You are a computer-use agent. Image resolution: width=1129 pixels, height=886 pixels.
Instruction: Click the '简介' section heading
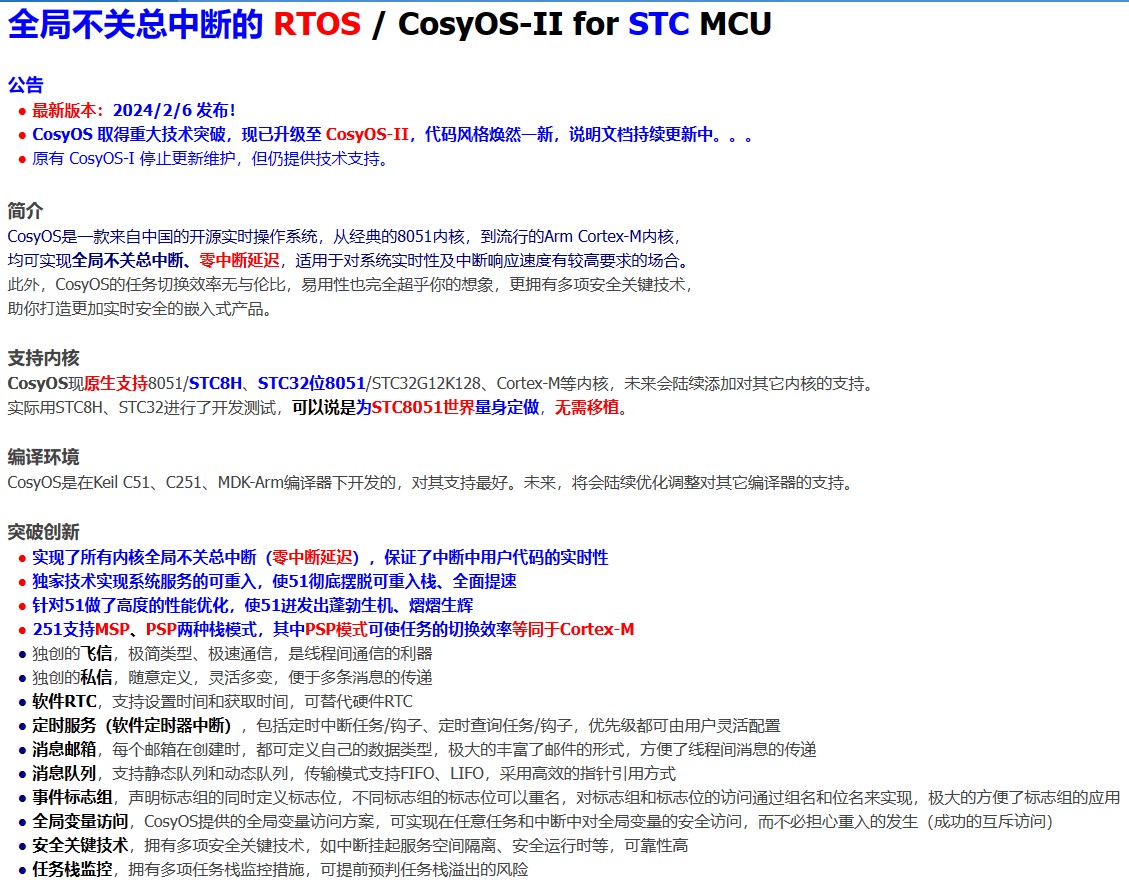tap(25, 211)
